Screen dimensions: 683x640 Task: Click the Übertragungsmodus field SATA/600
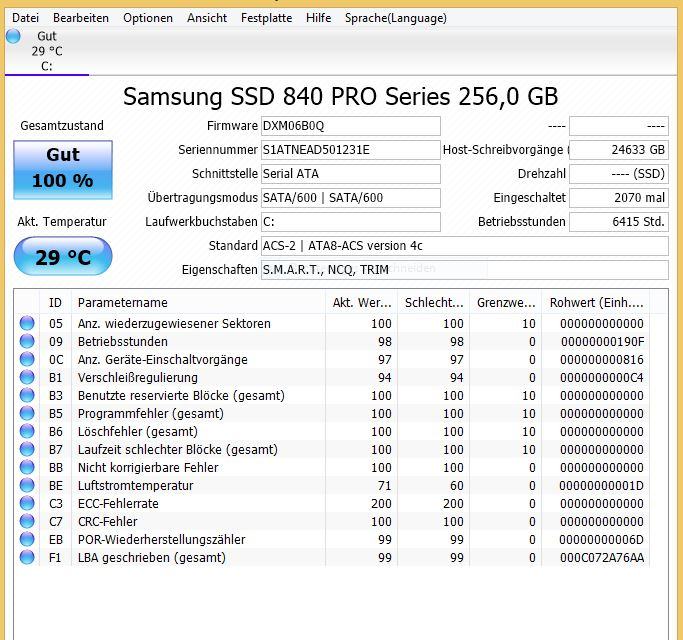point(351,198)
